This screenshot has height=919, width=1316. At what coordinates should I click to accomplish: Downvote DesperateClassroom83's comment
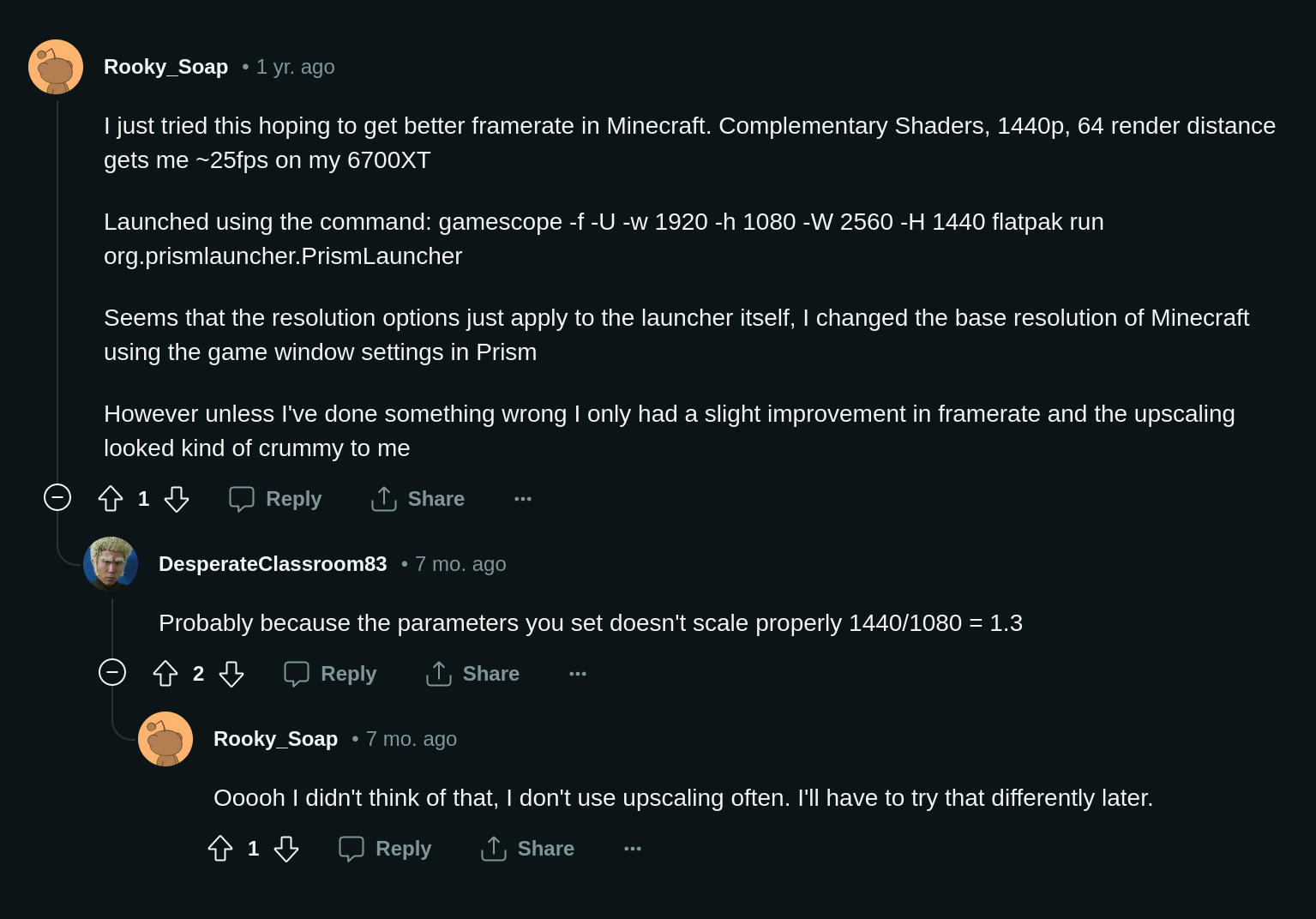click(231, 674)
